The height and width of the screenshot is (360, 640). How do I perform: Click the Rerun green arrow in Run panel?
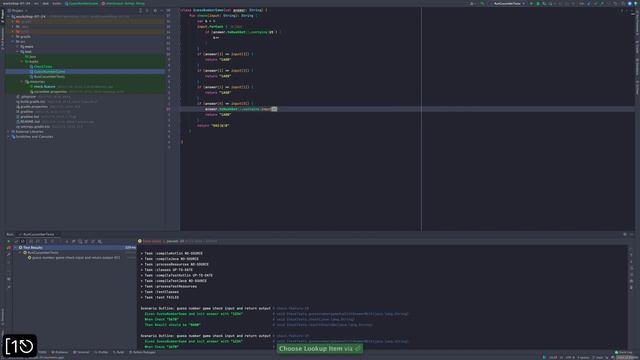pos(9,241)
